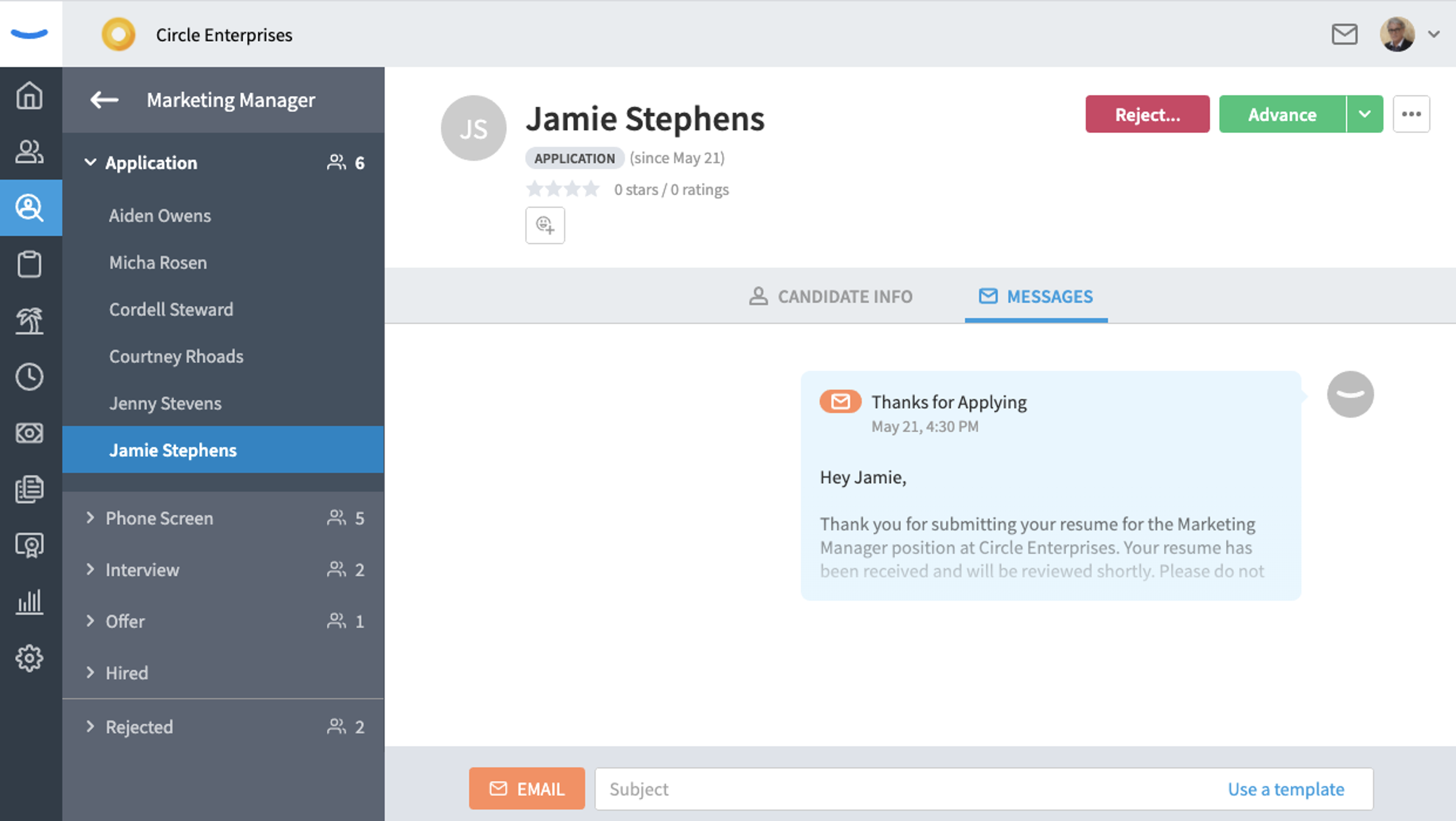Image resolution: width=1456 pixels, height=821 pixels.
Task: Click the Jamie Stephens heading name
Action: point(645,119)
